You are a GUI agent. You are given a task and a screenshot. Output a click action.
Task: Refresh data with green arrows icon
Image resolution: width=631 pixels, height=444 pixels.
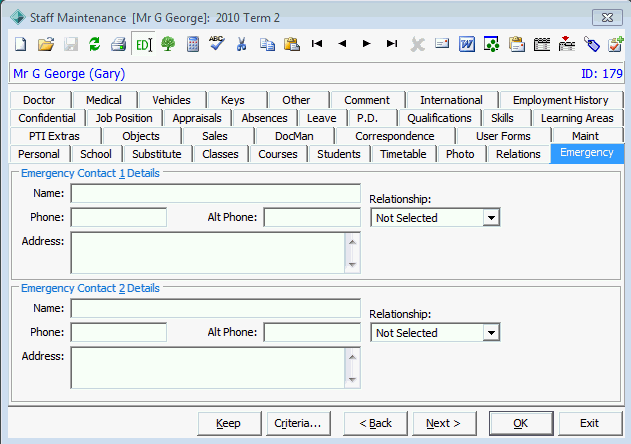click(x=95, y=43)
